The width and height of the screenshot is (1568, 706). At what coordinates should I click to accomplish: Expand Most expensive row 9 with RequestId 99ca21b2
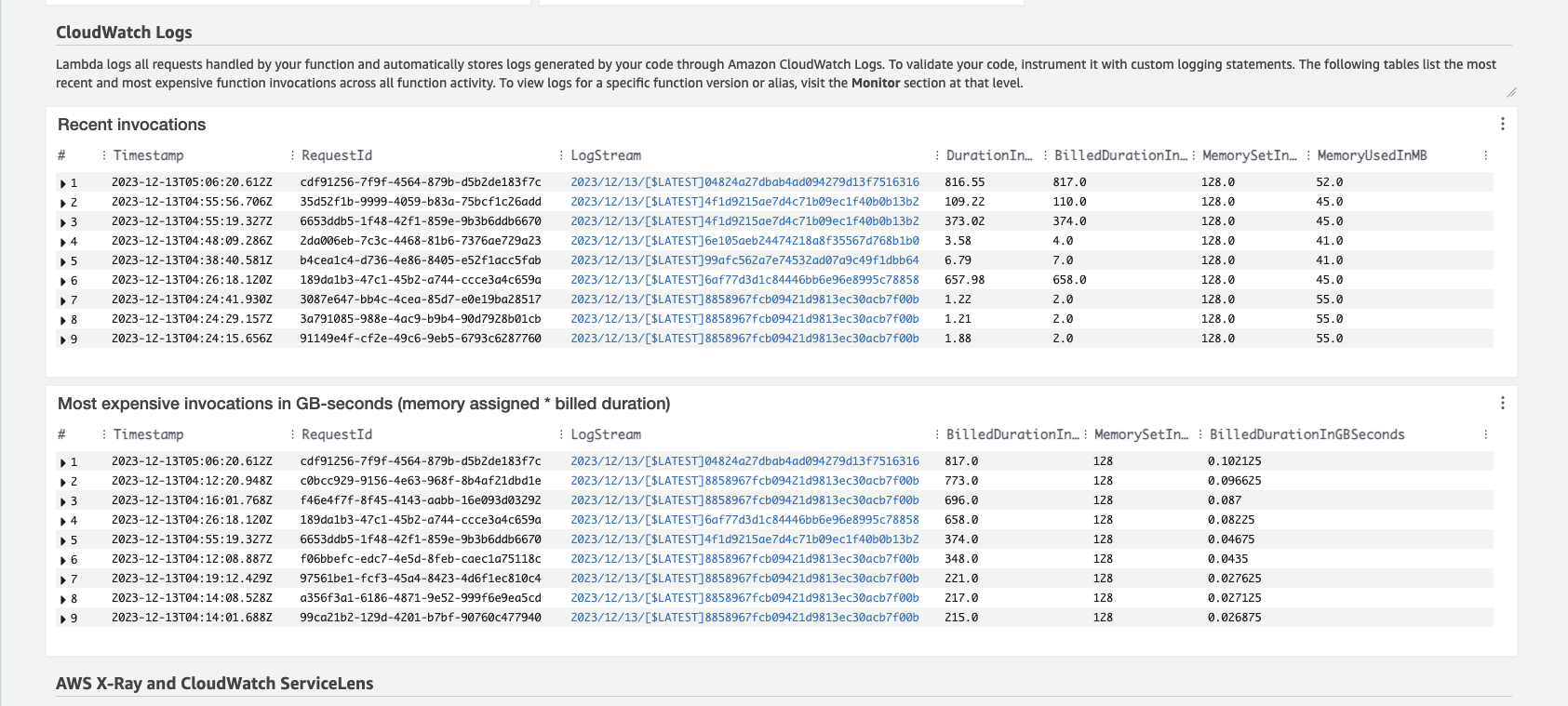pyautogui.click(x=63, y=619)
